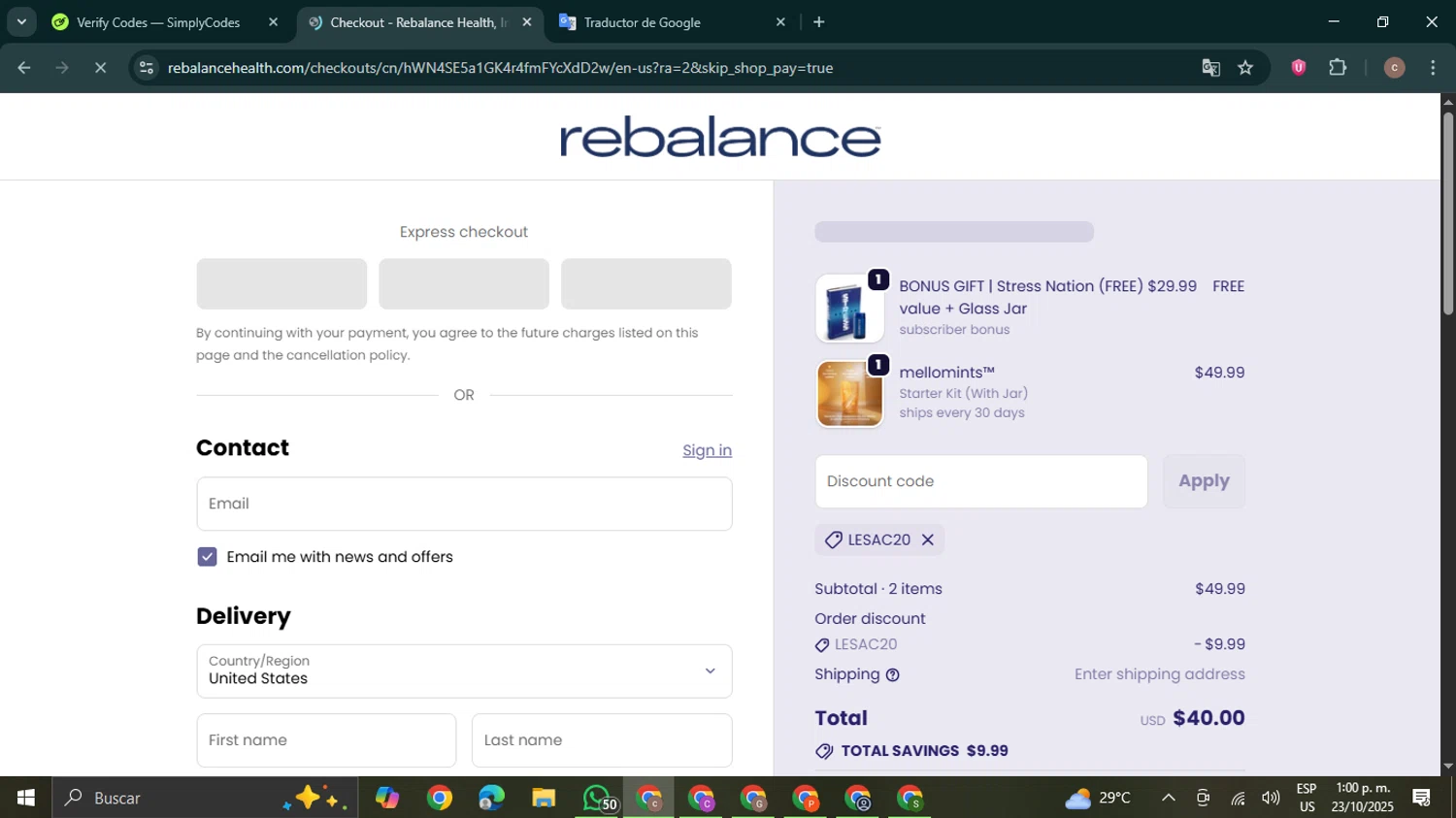Click the Stress Nation bonus gift thumbnail
1456x818 pixels.
click(849, 309)
